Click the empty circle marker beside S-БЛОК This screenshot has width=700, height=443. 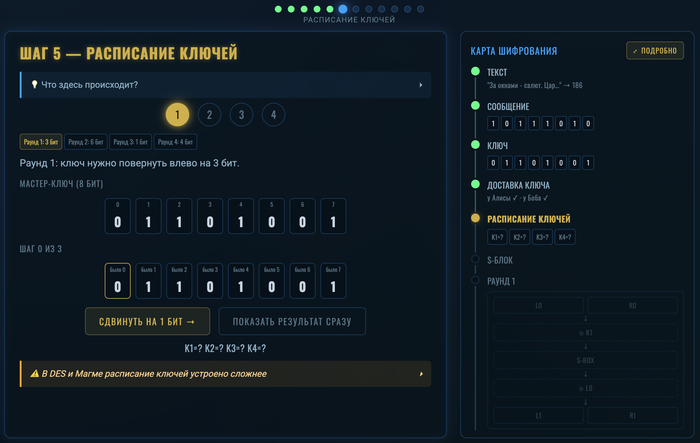475,259
